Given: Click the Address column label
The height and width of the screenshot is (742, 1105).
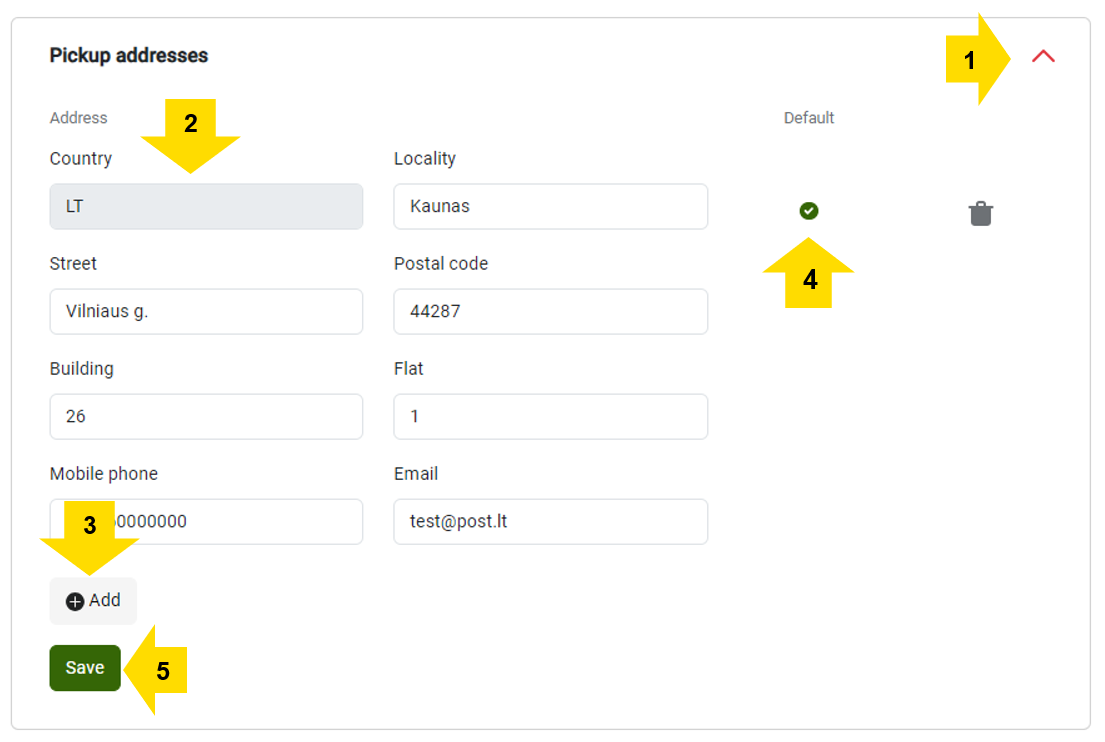Looking at the screenshot, I should click(x=78, y=118).
